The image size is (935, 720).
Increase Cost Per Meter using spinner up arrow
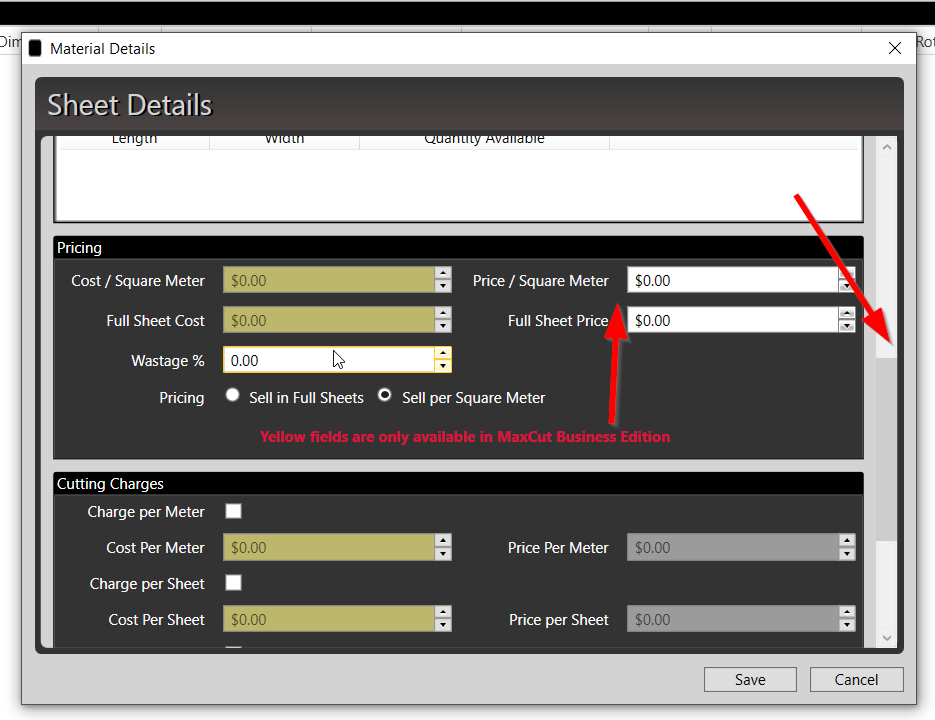click(443, 541)
